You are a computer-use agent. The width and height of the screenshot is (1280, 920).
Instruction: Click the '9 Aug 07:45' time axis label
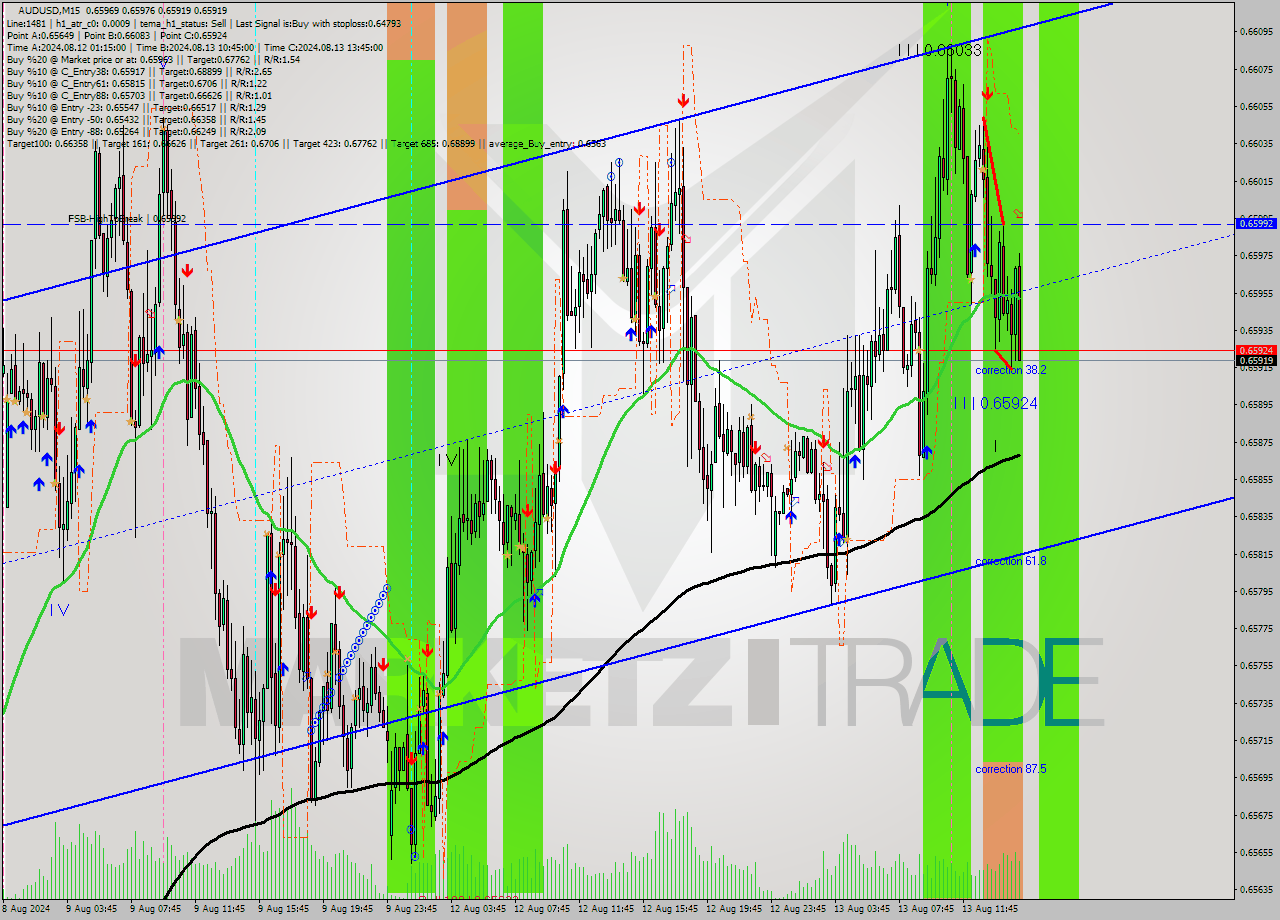(156, 909)
